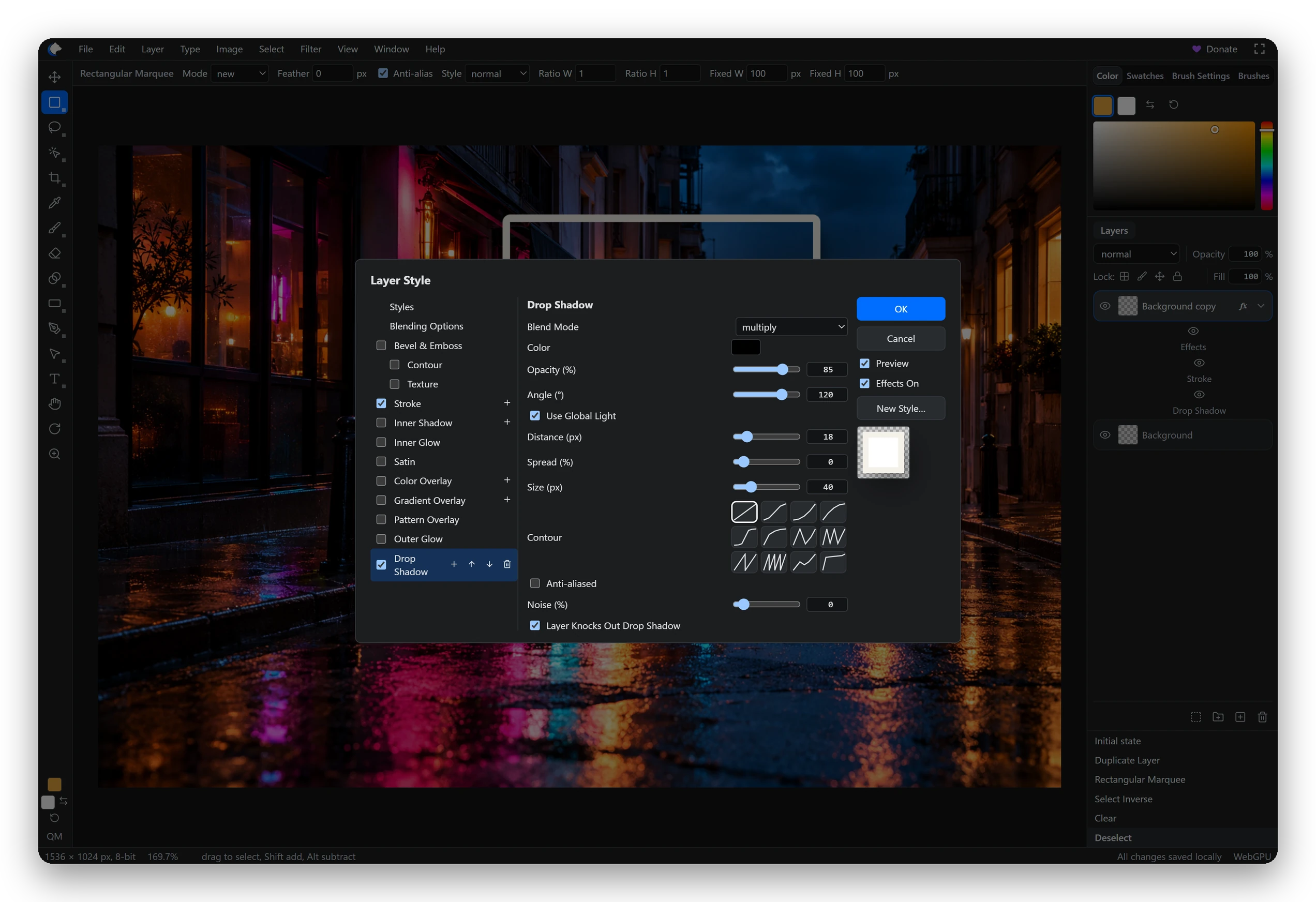The height and width of the screenshot is (902, 1316).
Task: Select Duplicate Layer history state
Action: (x=1127, y=760)
